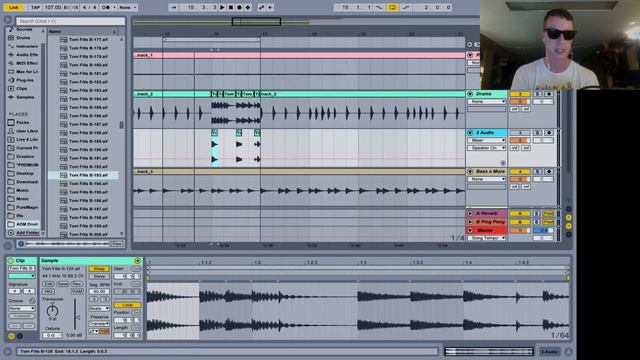Start playback with the Play button
The height and width of the screenshot is (360, 640).
(222, 7)
